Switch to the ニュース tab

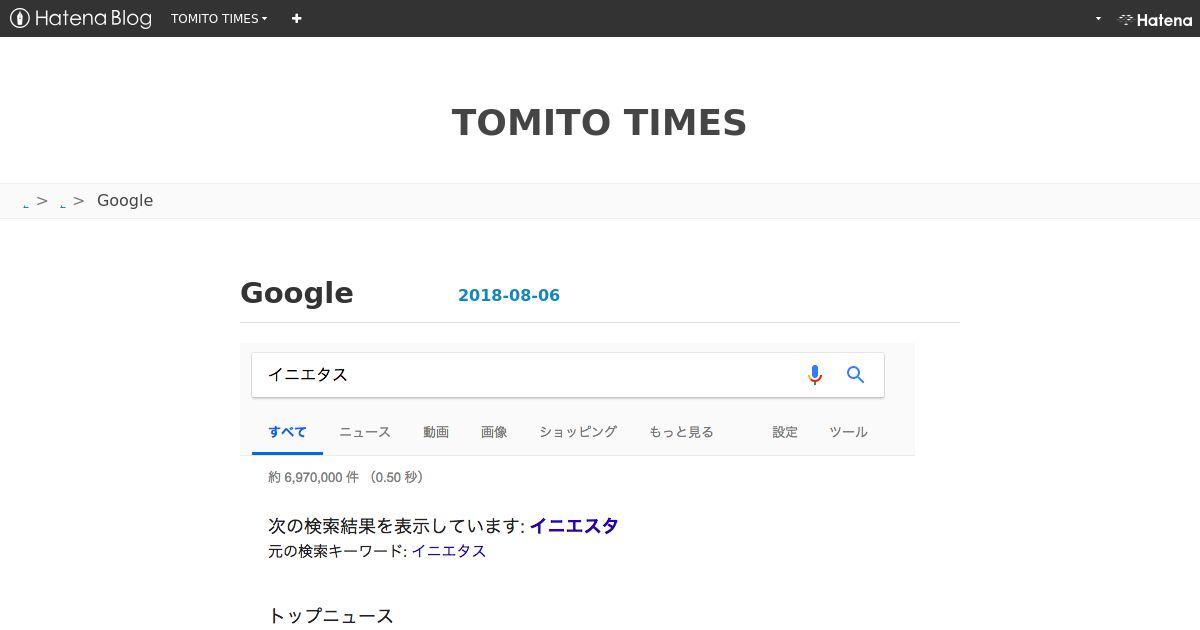[365, 432]
